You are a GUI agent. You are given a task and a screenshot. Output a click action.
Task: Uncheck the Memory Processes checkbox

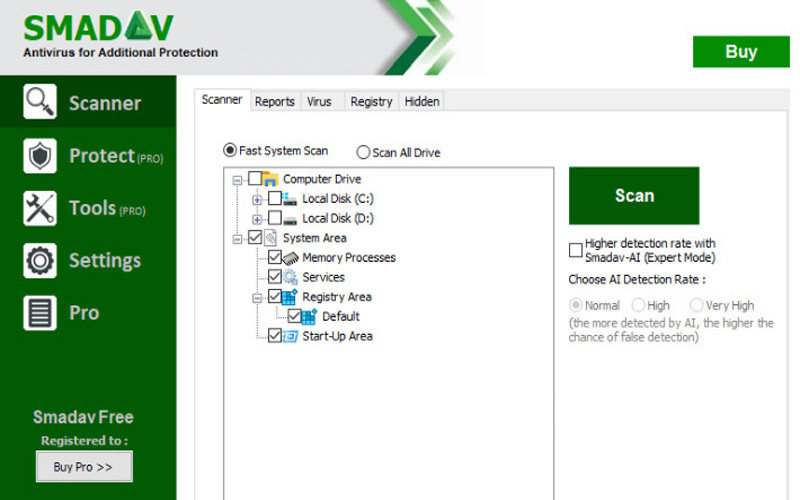pos(274,257)
